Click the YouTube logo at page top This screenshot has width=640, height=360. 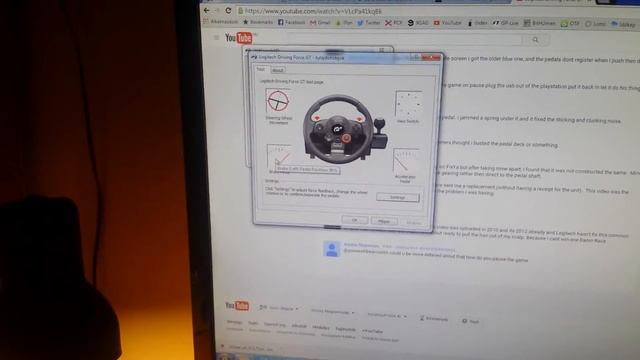point(239,38)
